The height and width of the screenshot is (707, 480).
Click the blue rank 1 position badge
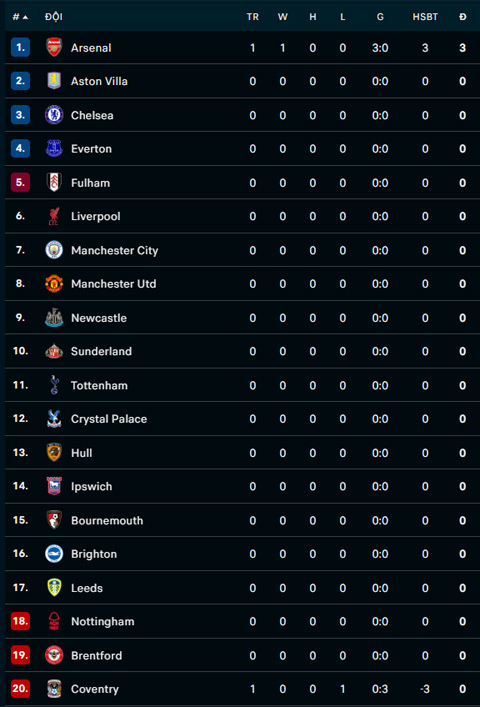pyautogui.click(x=20, y=47)
